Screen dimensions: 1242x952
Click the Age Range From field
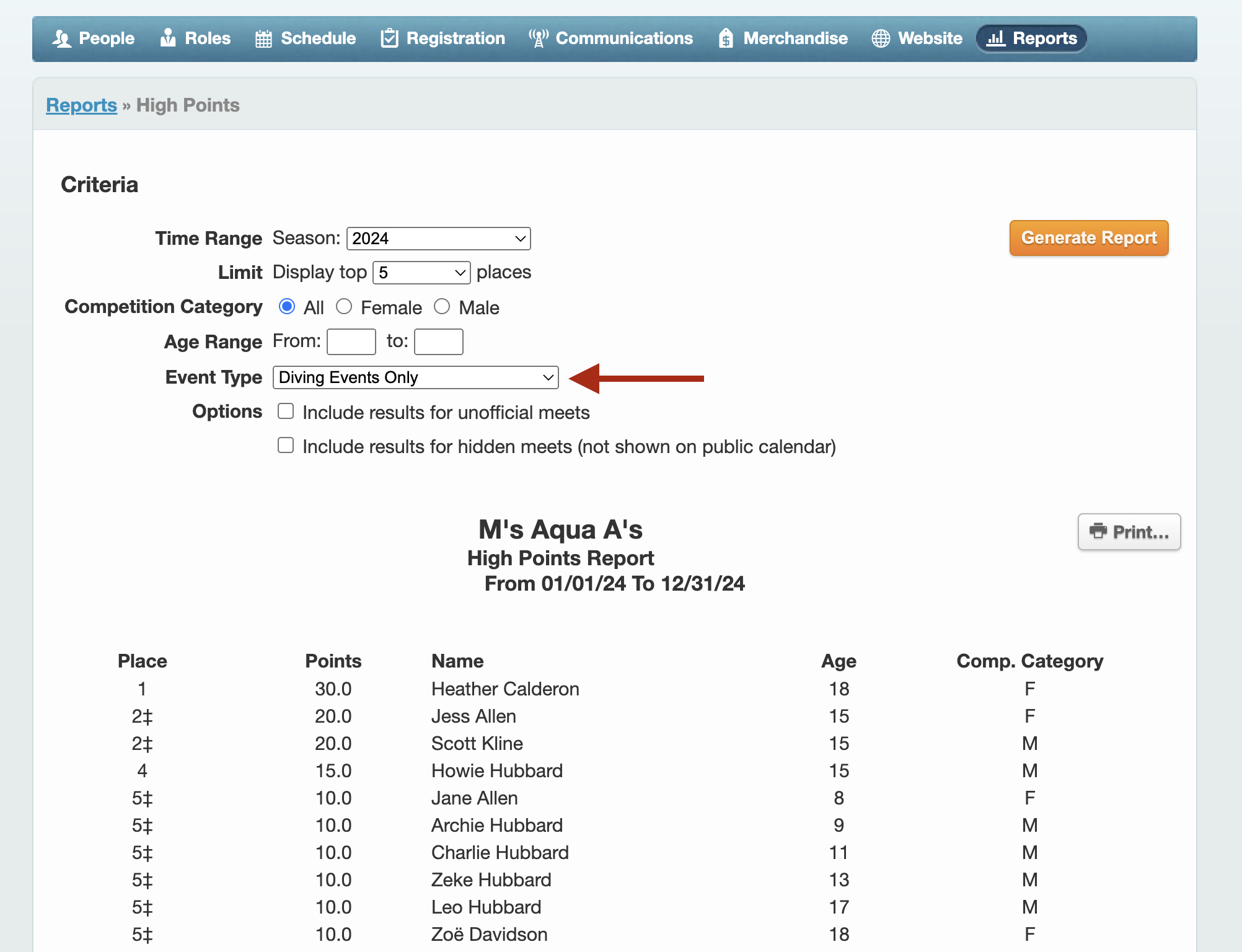[x=351, y=342]
